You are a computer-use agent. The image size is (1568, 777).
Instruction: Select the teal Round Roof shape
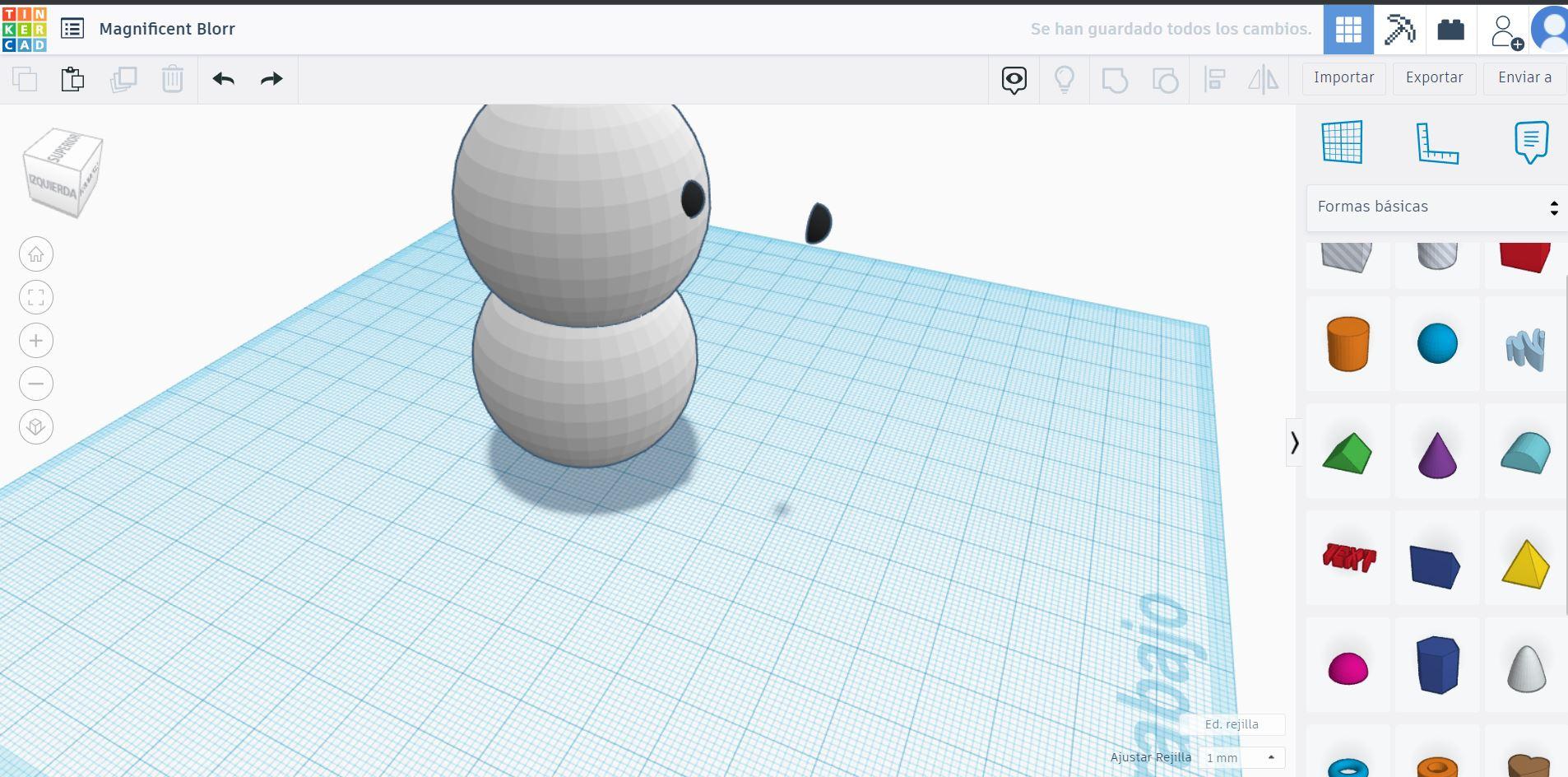(1525, 453)
